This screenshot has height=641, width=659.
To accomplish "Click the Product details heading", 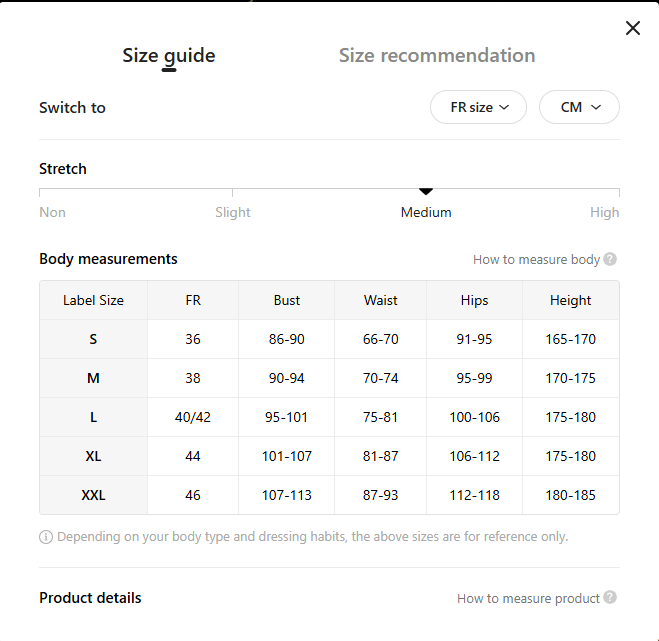I will pyautogui.click(x=90, y=598).
